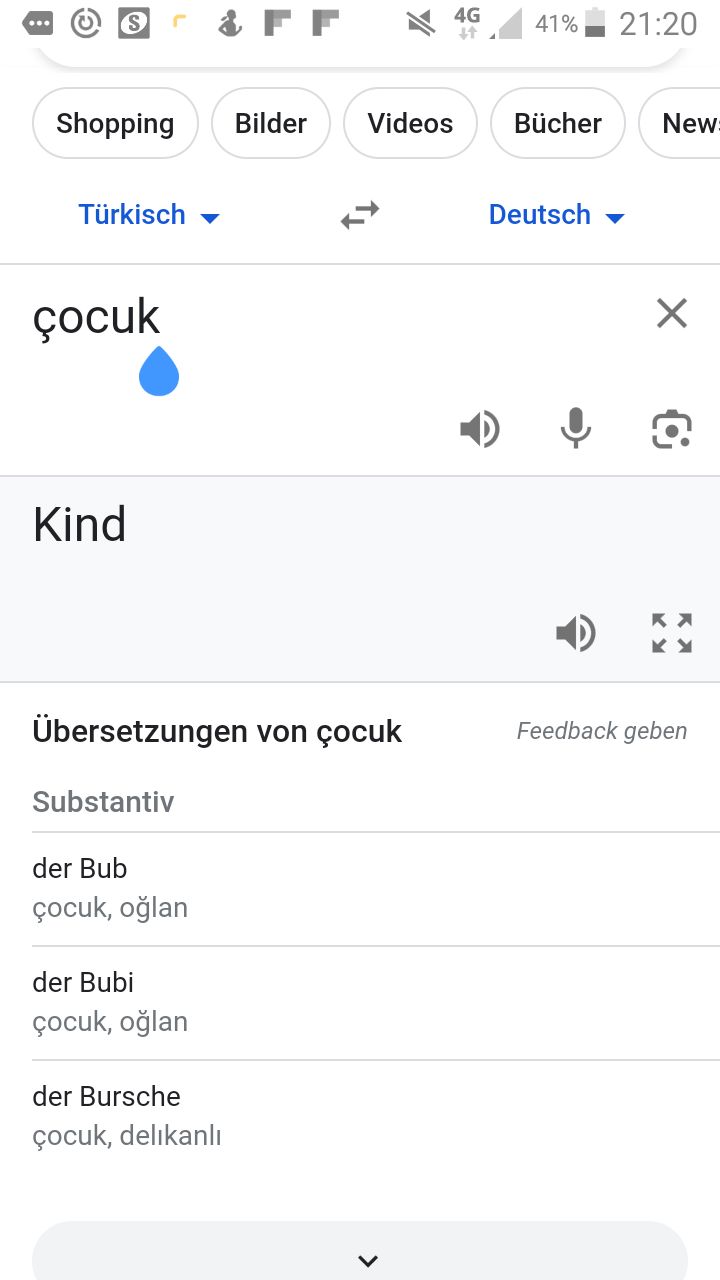Image resolution: width=720 pixels, height=1280 pixels.
Task: Tap the microphone voice input icon
Action: (575, 429)
